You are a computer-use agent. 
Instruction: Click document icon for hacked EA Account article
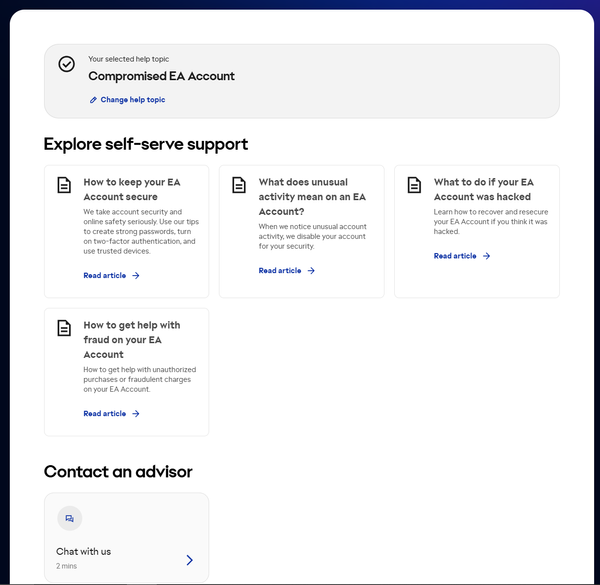[414, 185]
